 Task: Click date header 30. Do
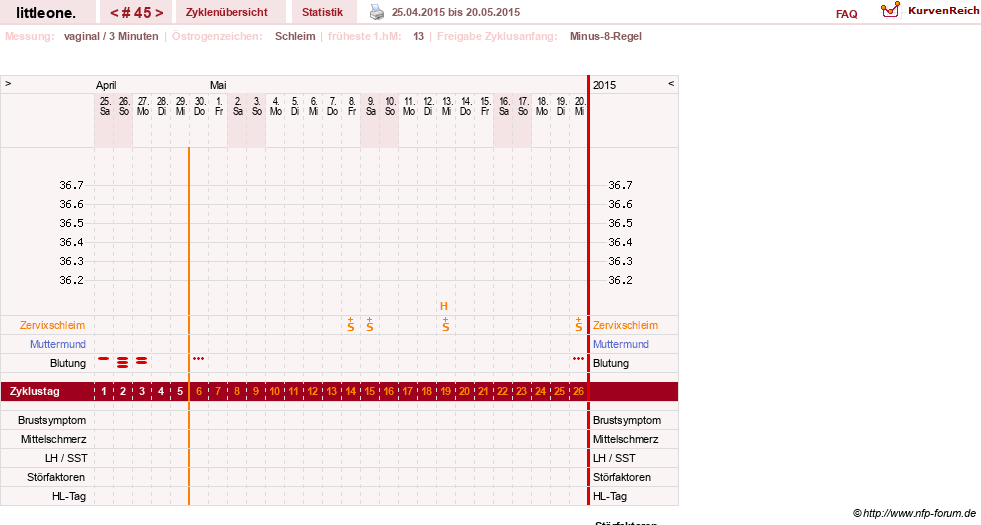200,106
